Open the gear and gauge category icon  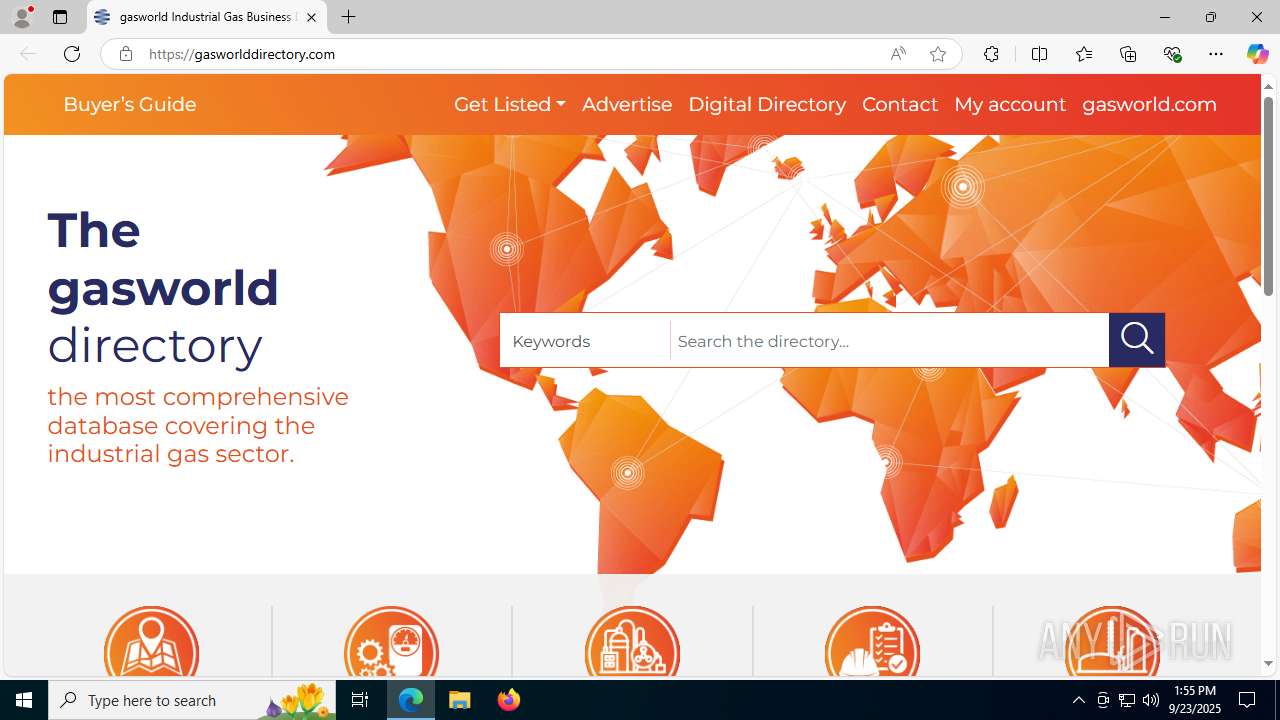(392, 642)
